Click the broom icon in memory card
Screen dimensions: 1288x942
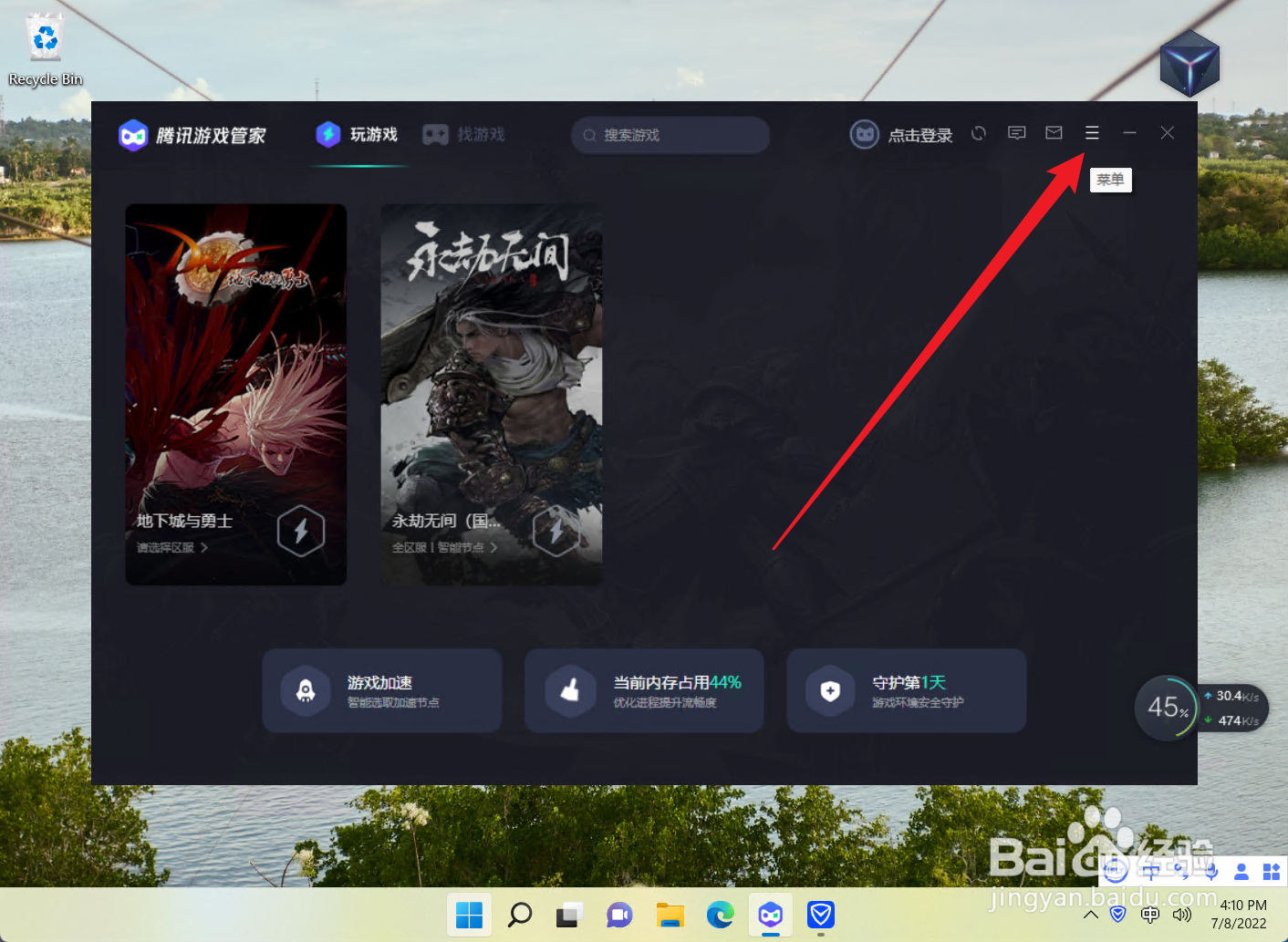tap(569, 691)
